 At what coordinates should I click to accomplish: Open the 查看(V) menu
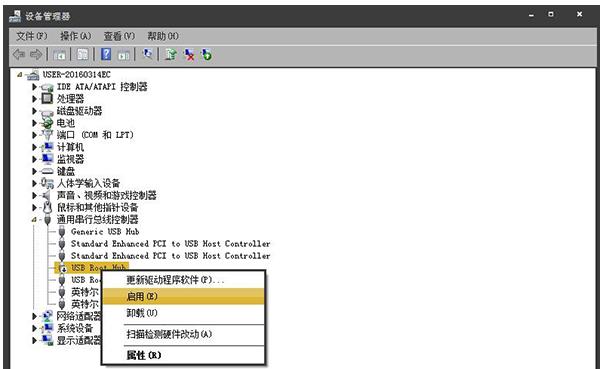(x=119, y=36)
